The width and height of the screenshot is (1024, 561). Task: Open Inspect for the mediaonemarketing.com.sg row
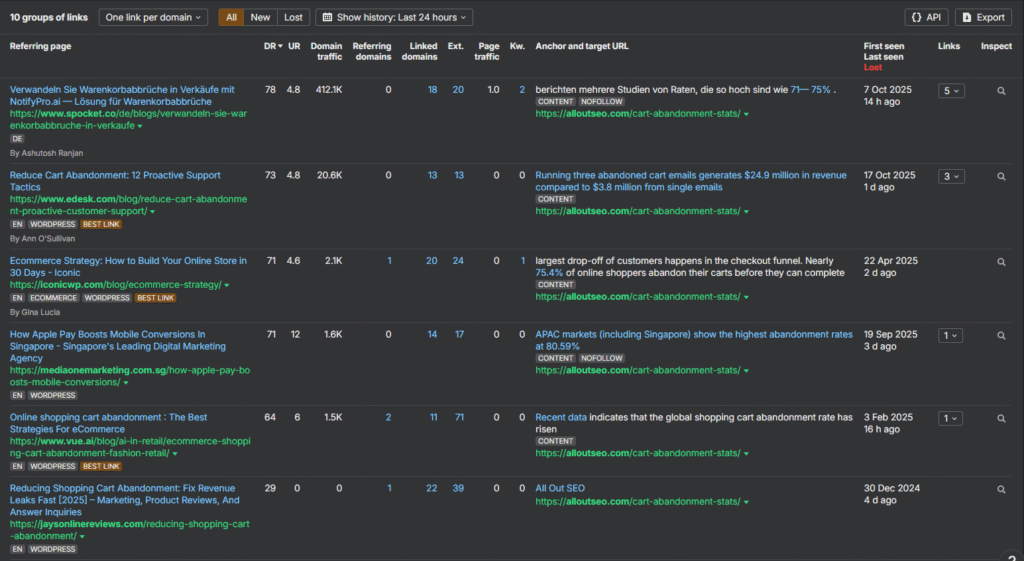[1001, 336]
